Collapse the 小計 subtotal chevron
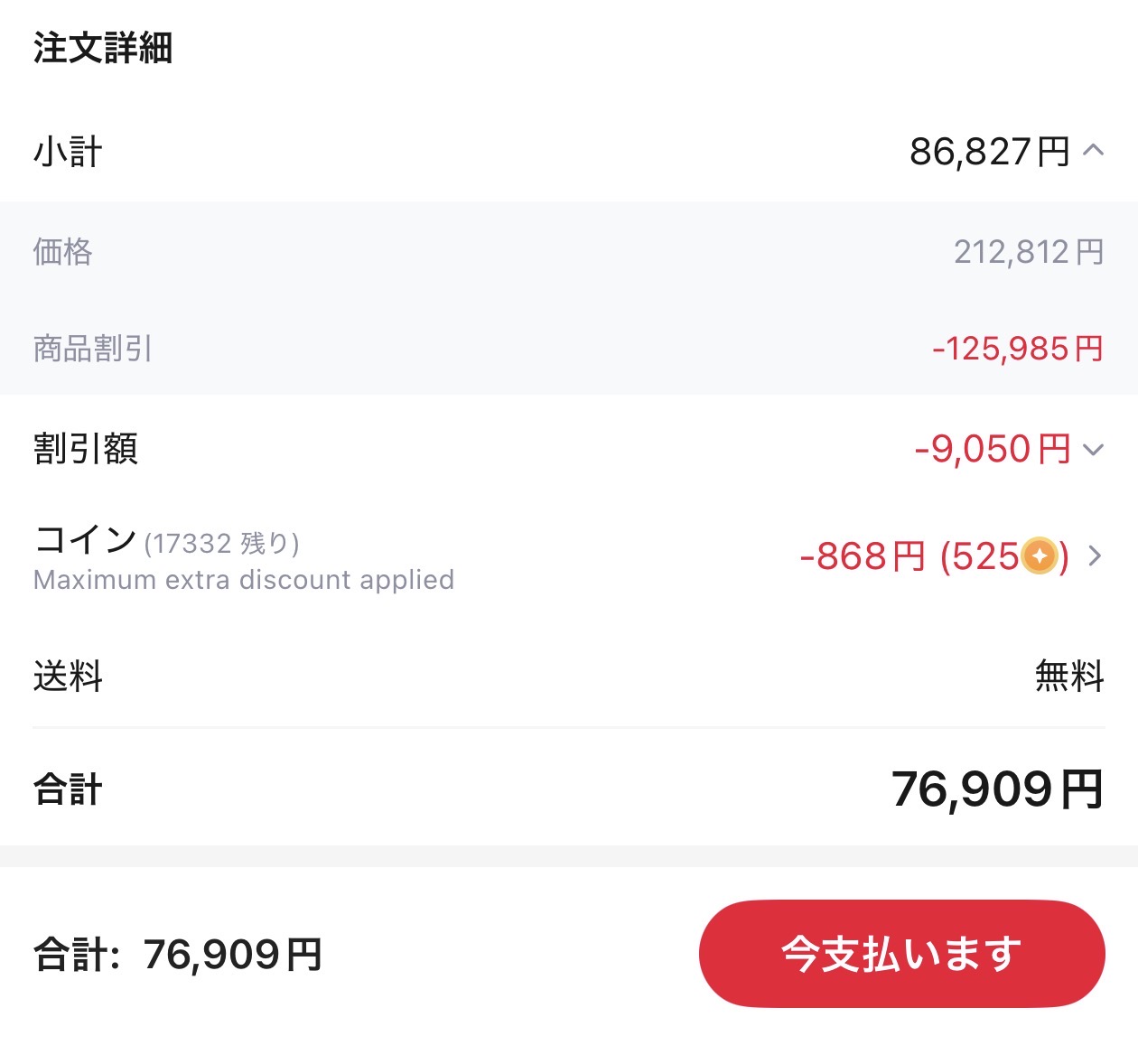Image resolution: width=1138 pixels, height=1064 pixels. click(x=1093, y=151)
